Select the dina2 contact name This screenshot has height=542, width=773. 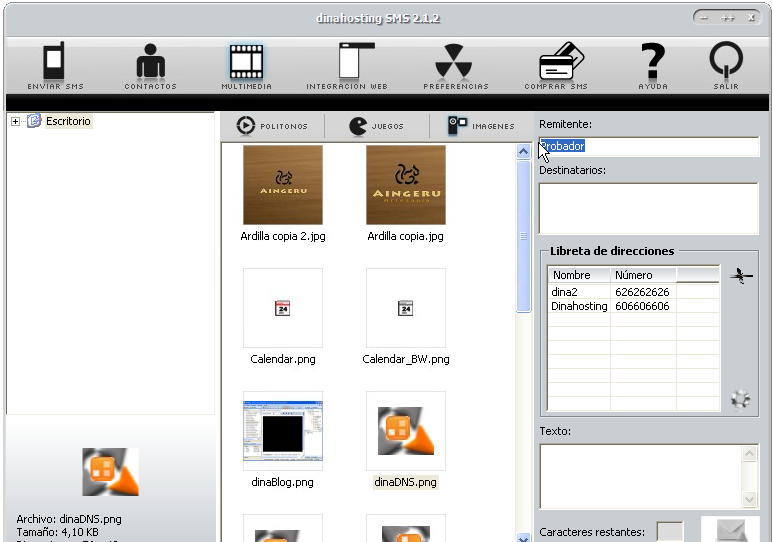click(x=564, y=292)
